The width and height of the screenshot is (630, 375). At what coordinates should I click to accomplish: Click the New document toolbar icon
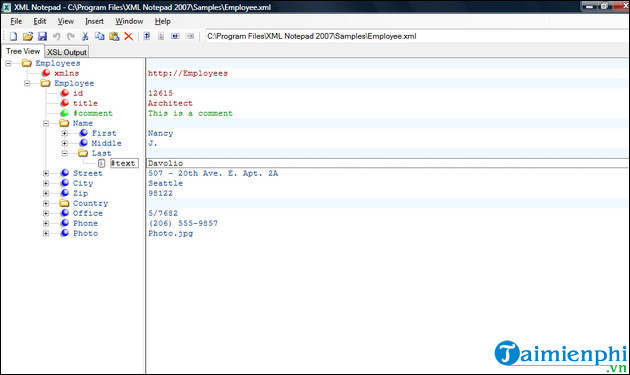click(x=13, y=36)
